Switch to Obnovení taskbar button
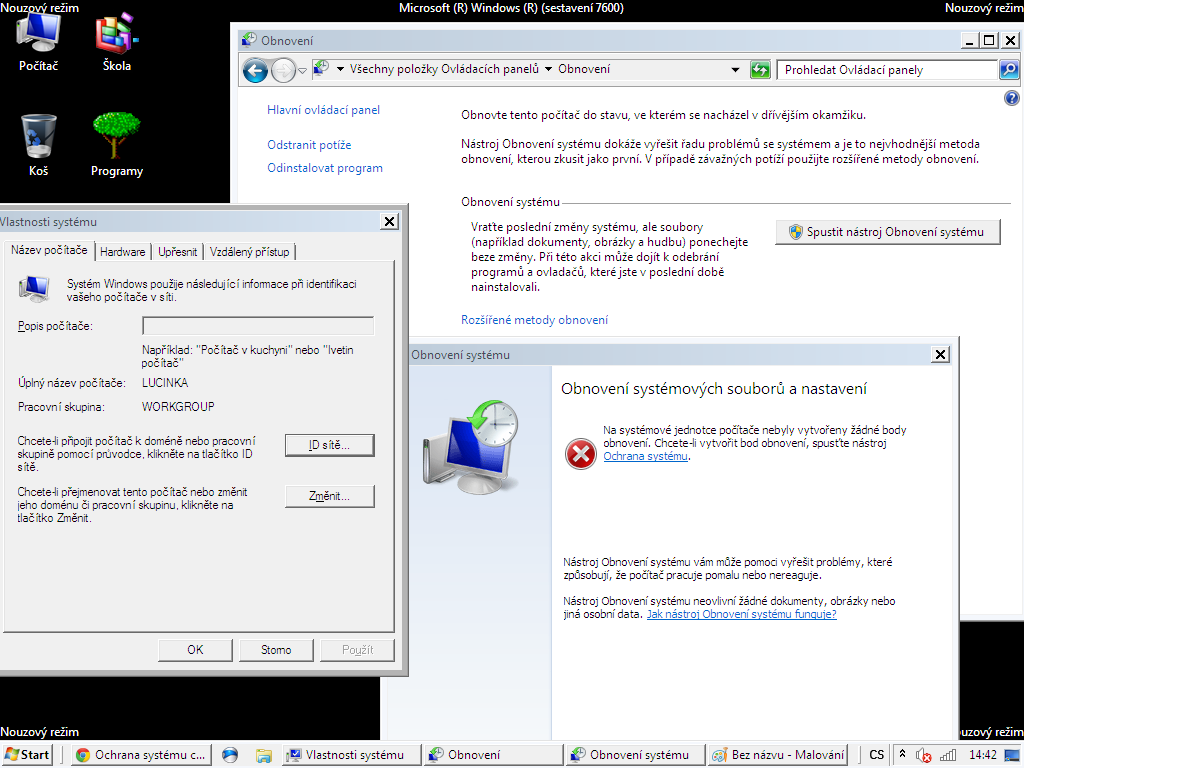 pos(493,755)
